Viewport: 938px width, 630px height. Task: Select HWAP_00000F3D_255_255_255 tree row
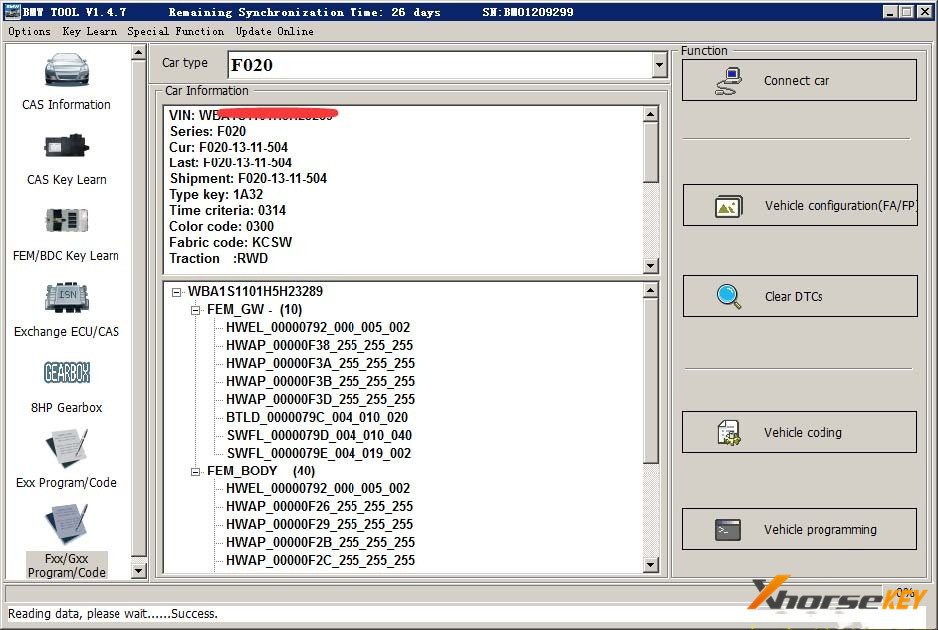(320, 399)
